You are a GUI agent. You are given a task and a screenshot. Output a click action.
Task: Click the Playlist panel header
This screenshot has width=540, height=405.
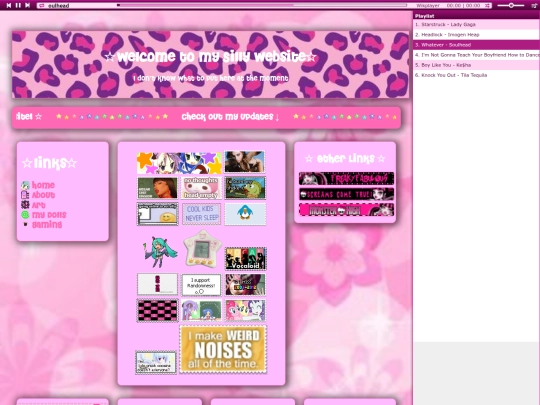pyautogui.click(x=476, y=16)
